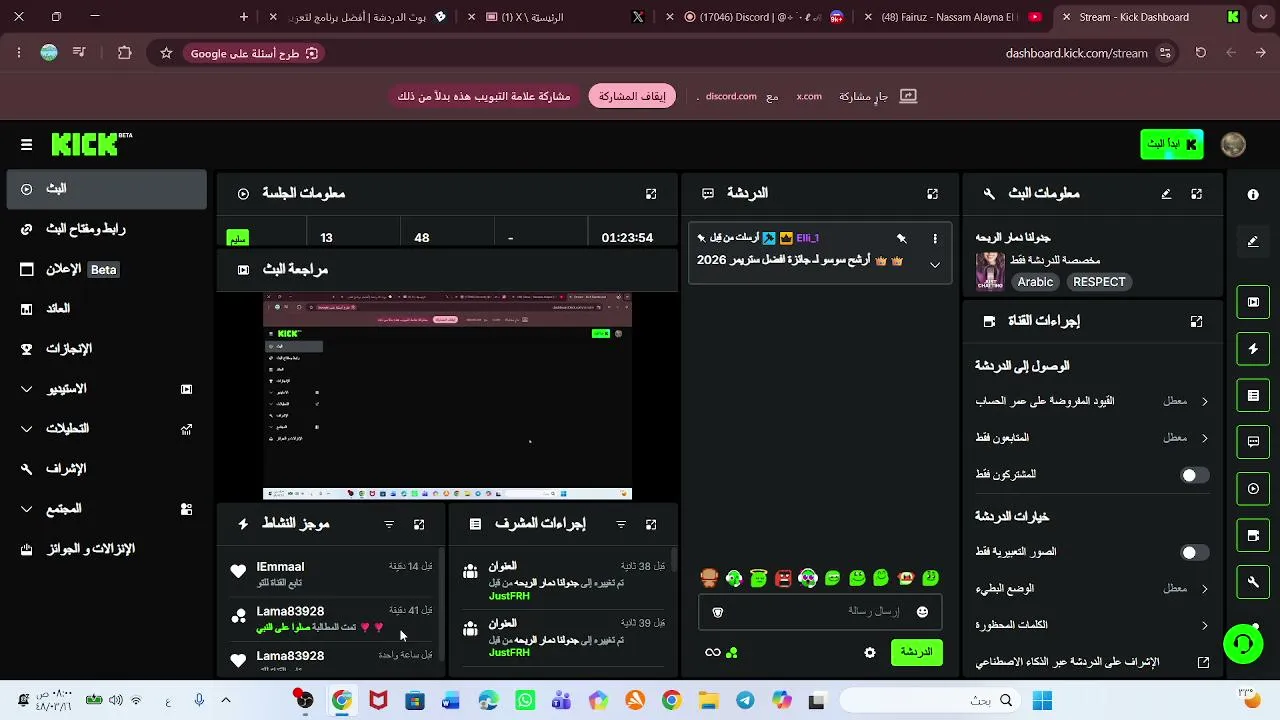This screenshot has height=720, width=1280.
Task: Pop out the إجراءات القناة panel
Action: [1197, 321]
